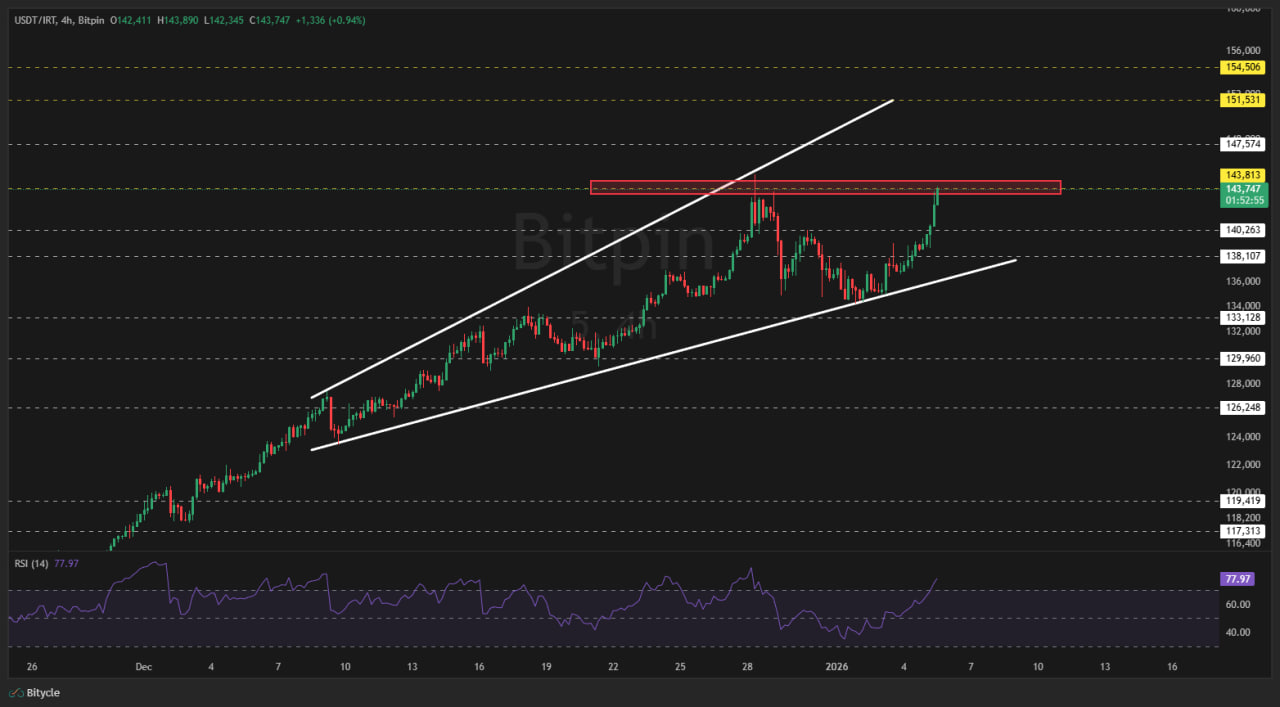Click the Dec marker on time axis
The width and height of the screenshot is (1280, 707).
pos(141,666)
